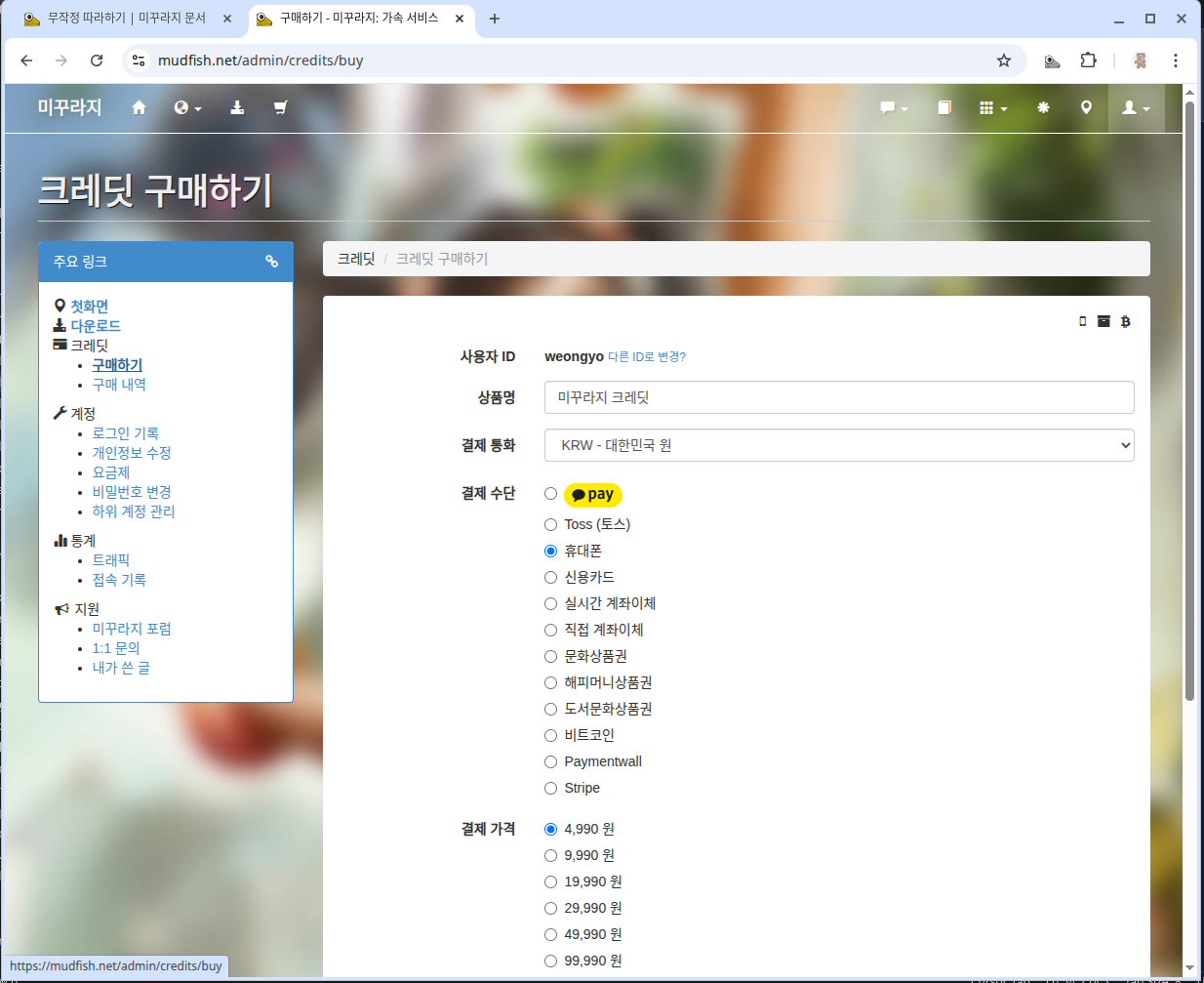This screenshot has width=1204, height=983.
Task: Open 하위 계정 관리 link in sidebar
Action: pos(134,512)
